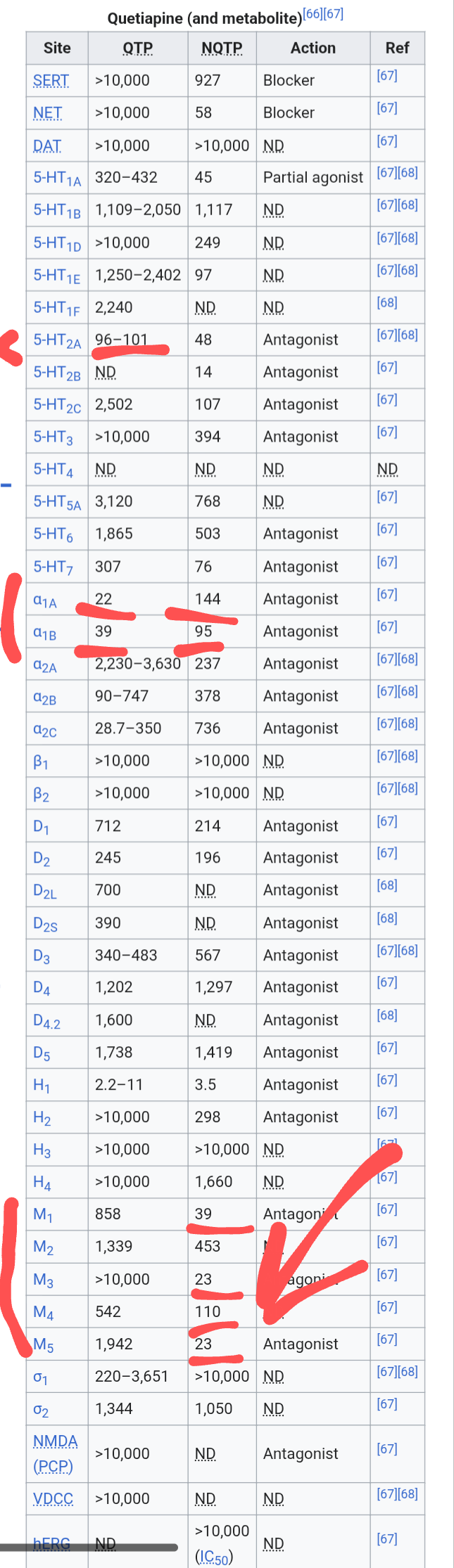
Task: Select the '1,250–2,402' QTP value
Action: click(x=138, y=275)
